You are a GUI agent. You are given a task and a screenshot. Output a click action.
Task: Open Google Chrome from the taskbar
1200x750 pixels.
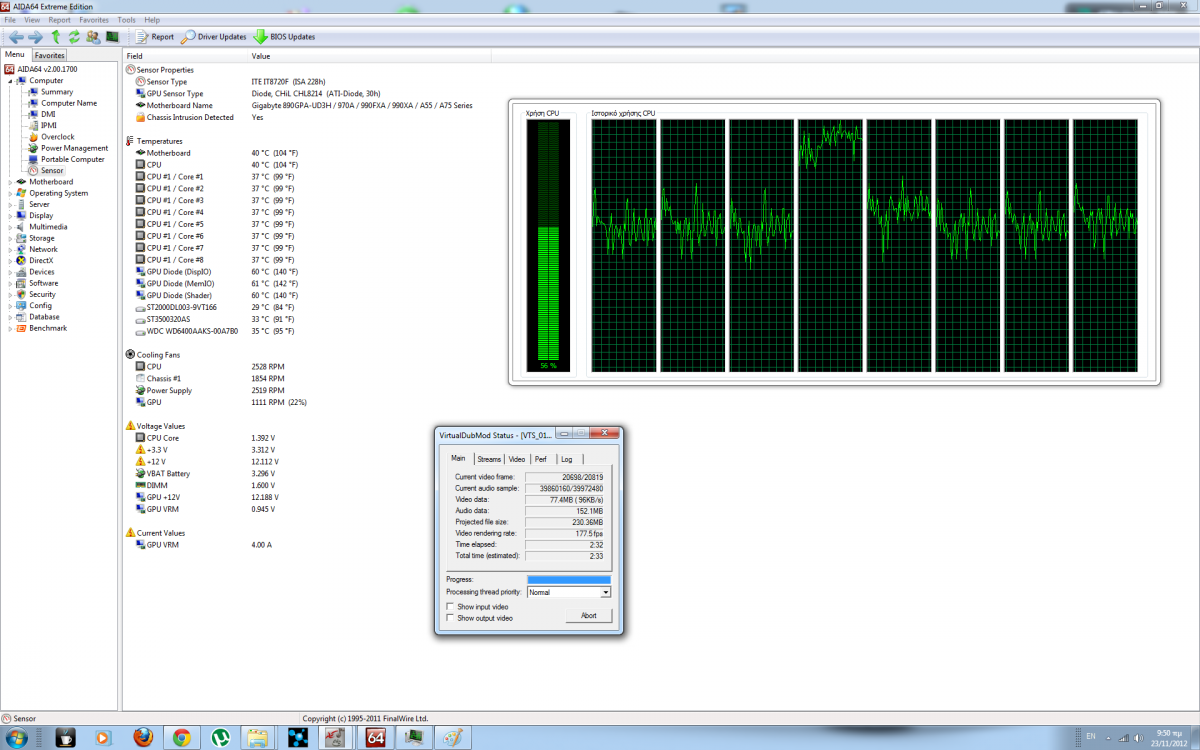pyautogui.click(x=181, y=738)
